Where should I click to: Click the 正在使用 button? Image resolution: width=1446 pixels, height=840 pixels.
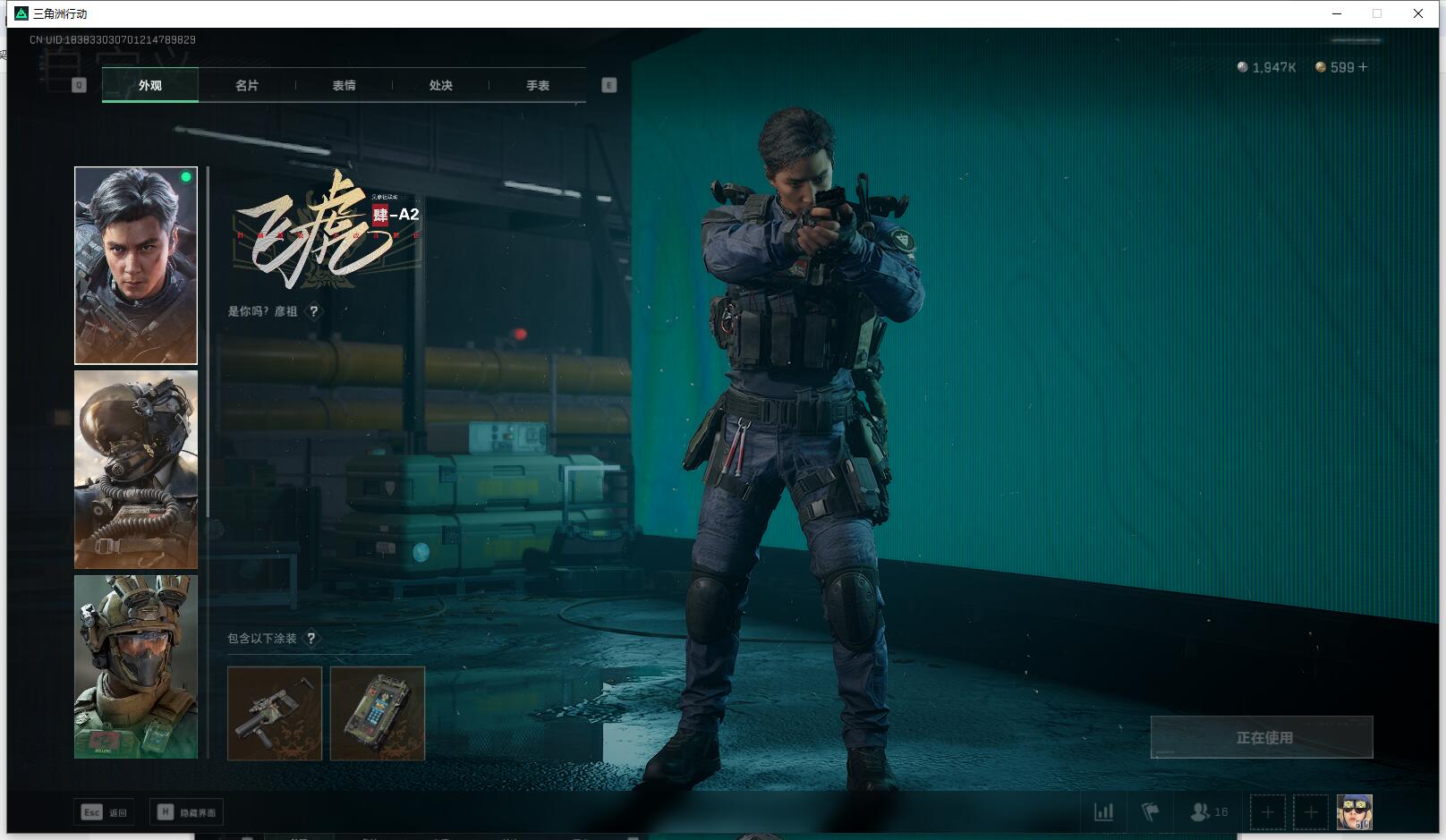[x=1262, y=737]
